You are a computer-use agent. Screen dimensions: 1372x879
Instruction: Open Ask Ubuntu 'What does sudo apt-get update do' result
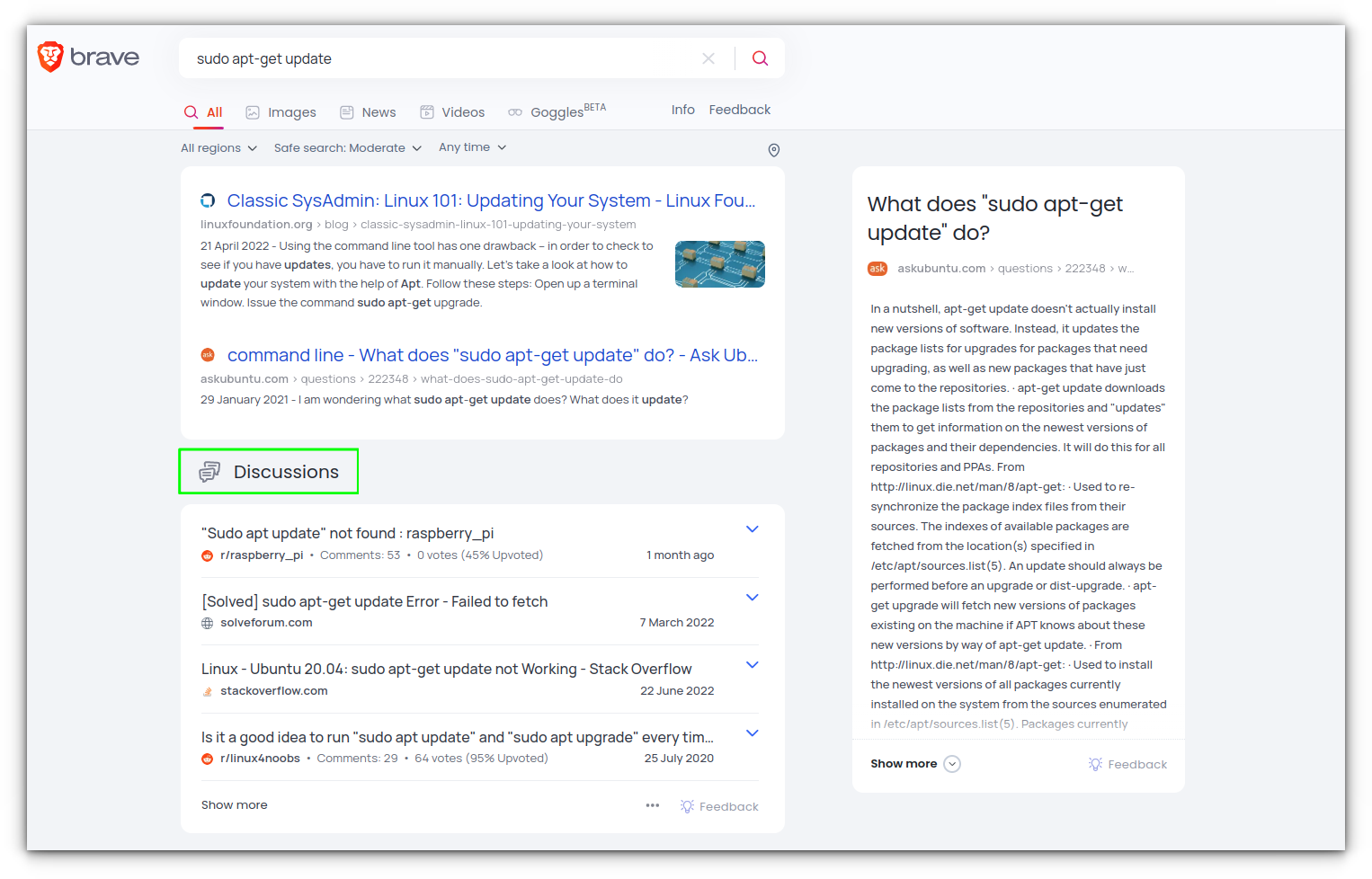click(493, 355)
